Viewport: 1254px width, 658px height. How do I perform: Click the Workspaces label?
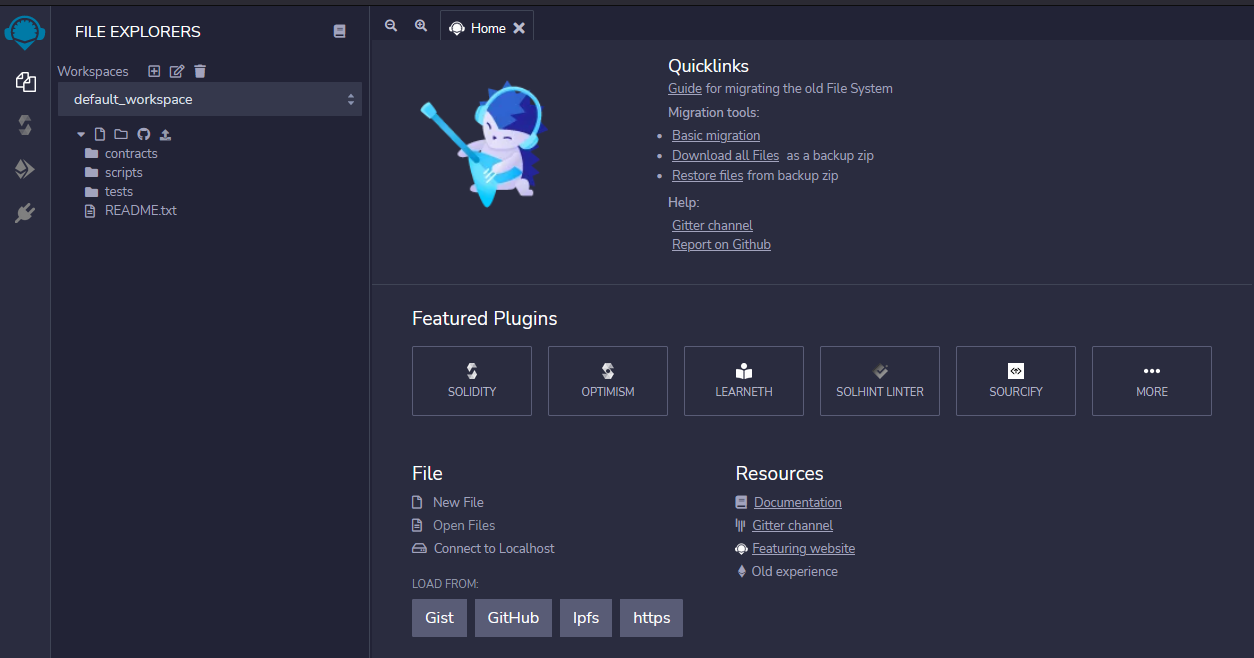coord(93,71)
